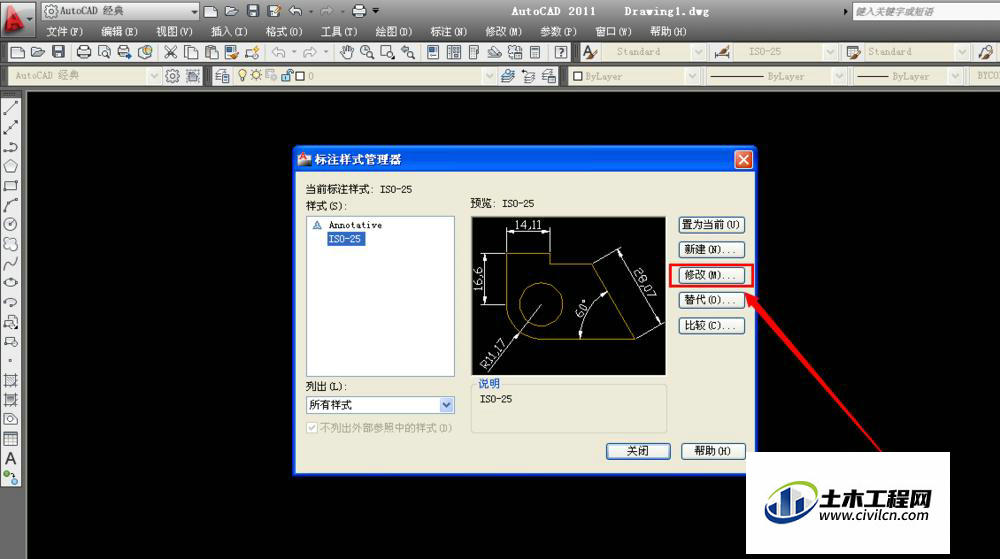This screenshot has height=559, width=1000.
Task: Select the Gradient tool
Action: (x=10, y=400)
